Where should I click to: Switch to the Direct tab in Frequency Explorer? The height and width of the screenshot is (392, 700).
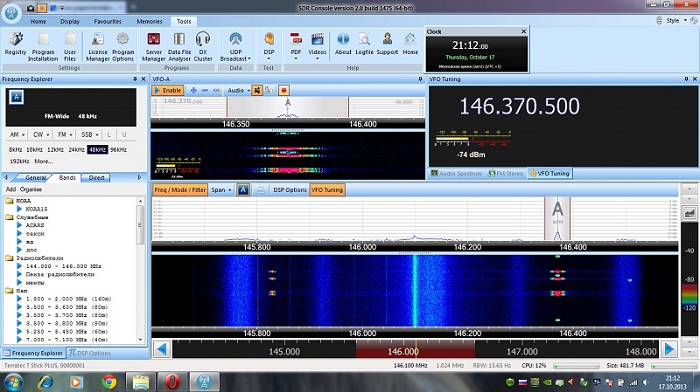click(96, 178)
